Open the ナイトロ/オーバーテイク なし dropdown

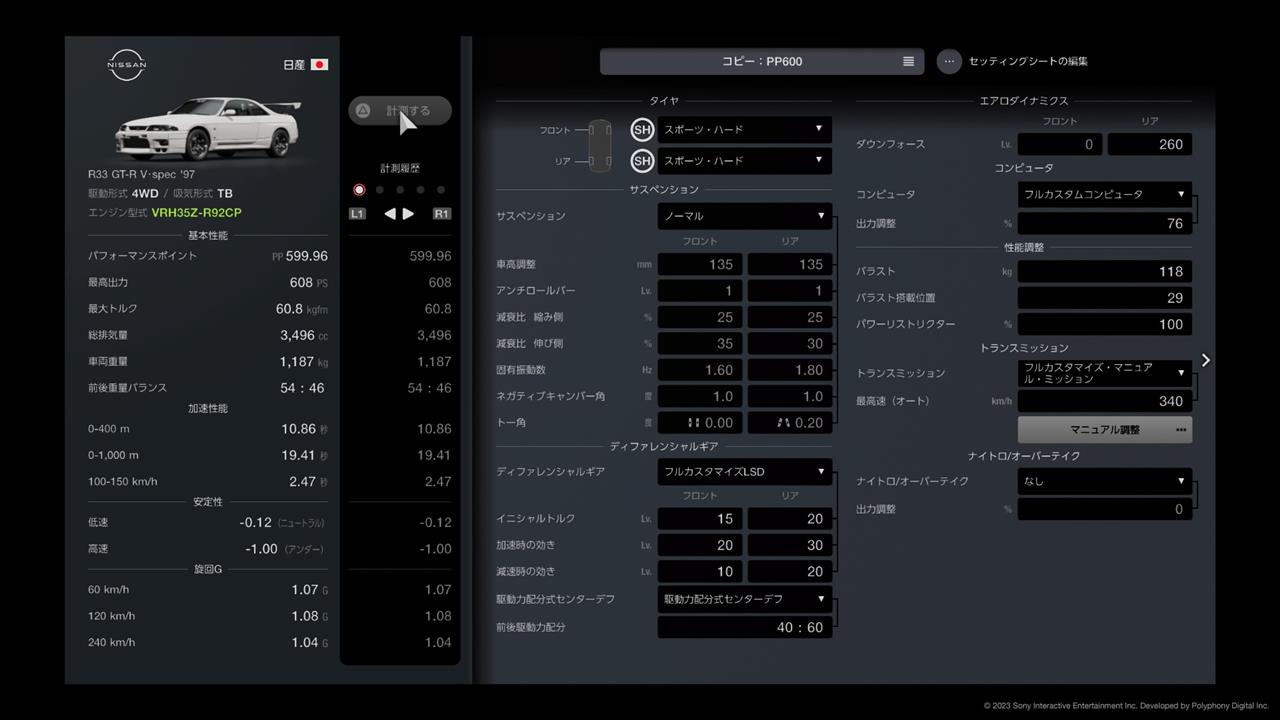point(1105,481)
